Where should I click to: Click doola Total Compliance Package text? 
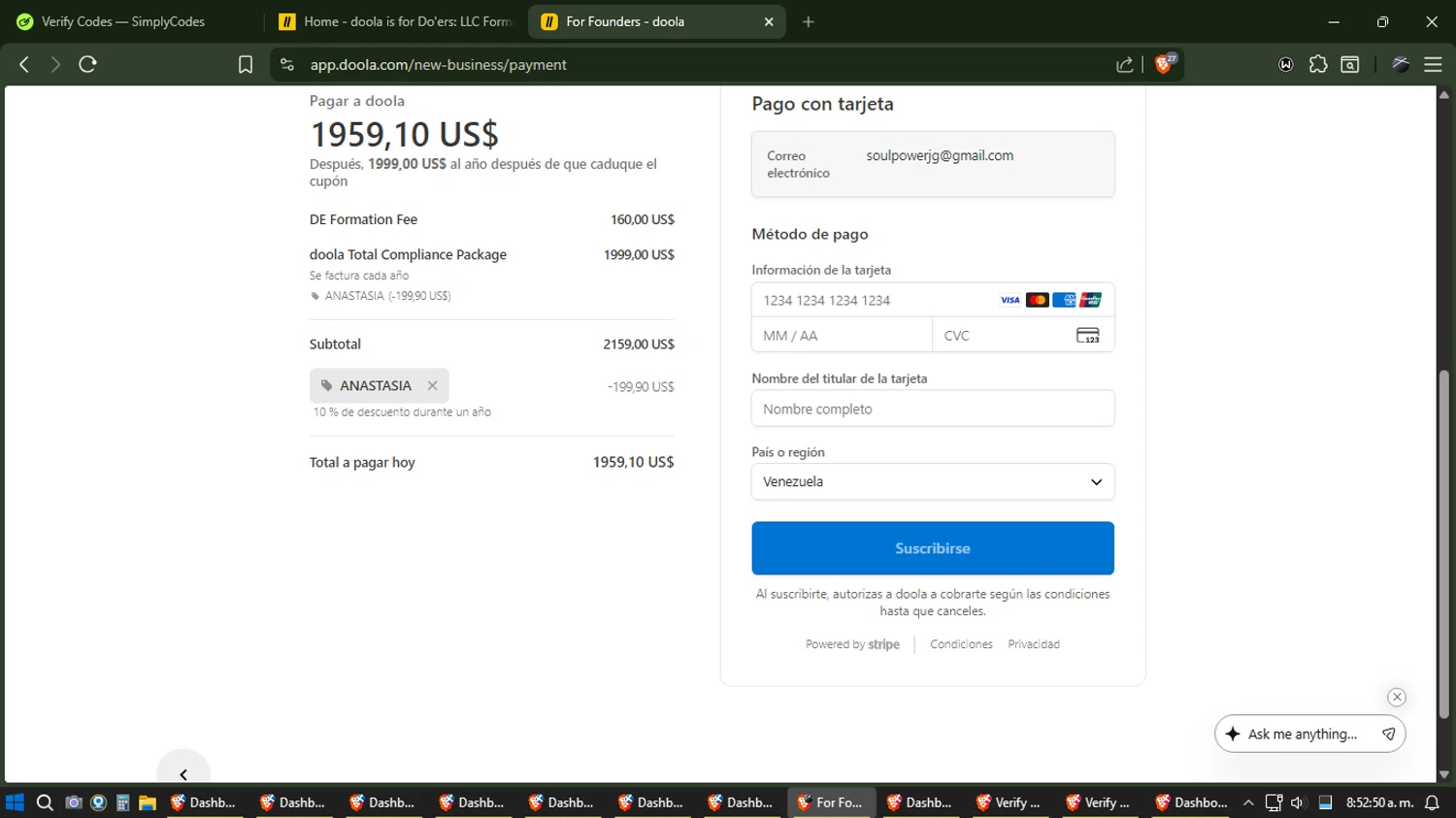pyautogui.click(x=408, y=254)
